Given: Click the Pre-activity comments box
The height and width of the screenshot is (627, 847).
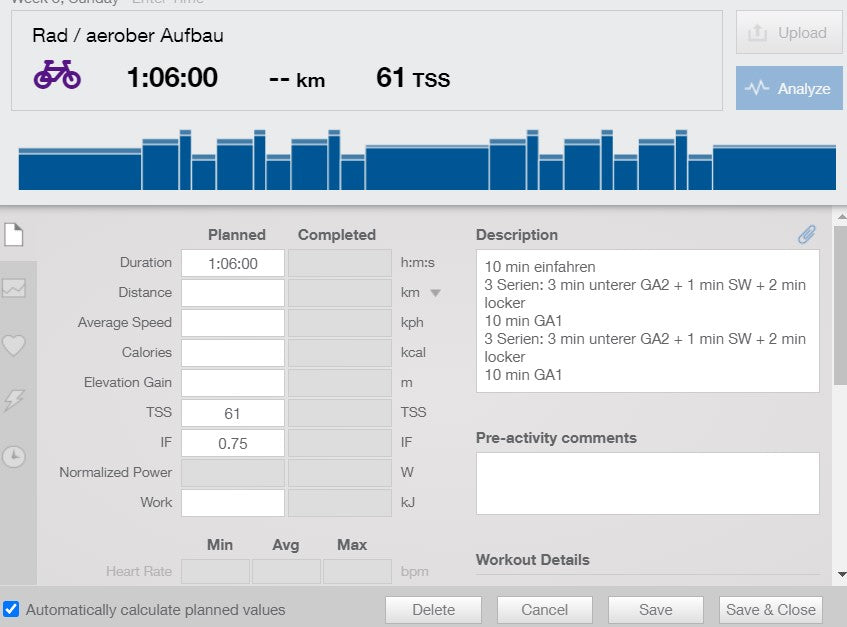Looking at the screenshot, I should pos(647,483).
